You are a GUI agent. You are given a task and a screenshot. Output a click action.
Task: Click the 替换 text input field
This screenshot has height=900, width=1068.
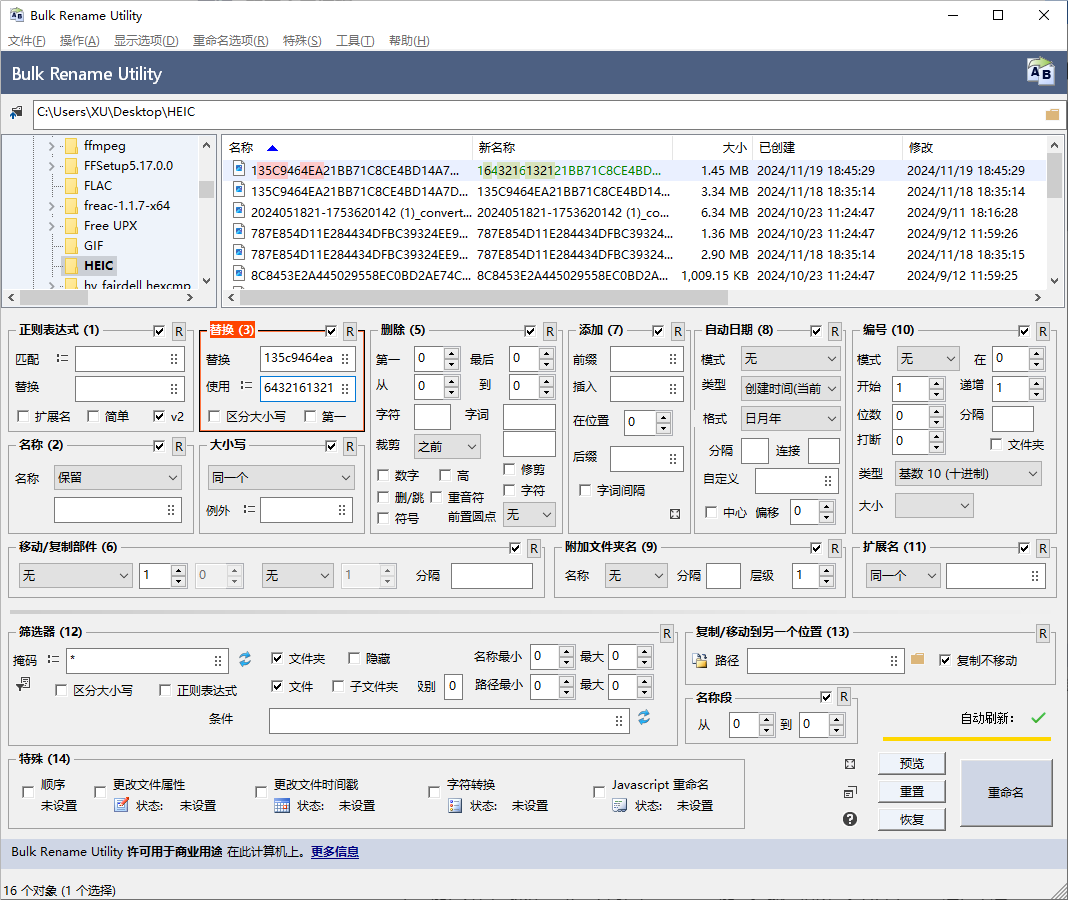(x=298, y=359)
